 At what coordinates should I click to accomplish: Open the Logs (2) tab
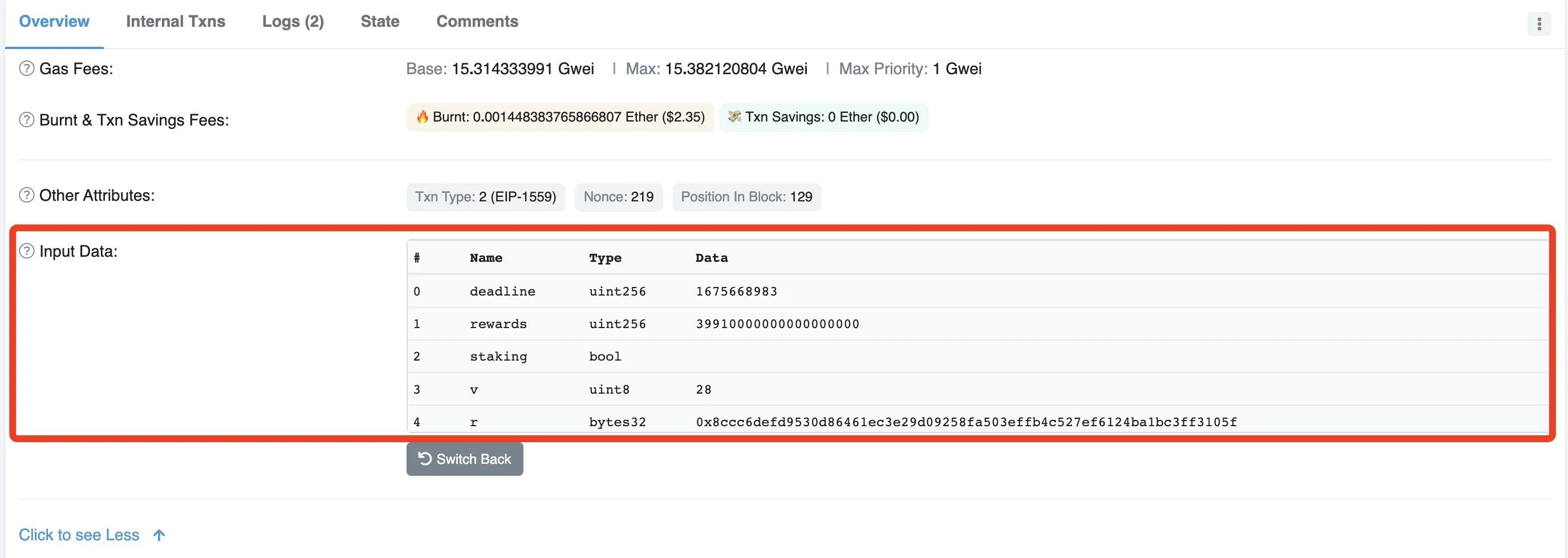tap(293, 21)
